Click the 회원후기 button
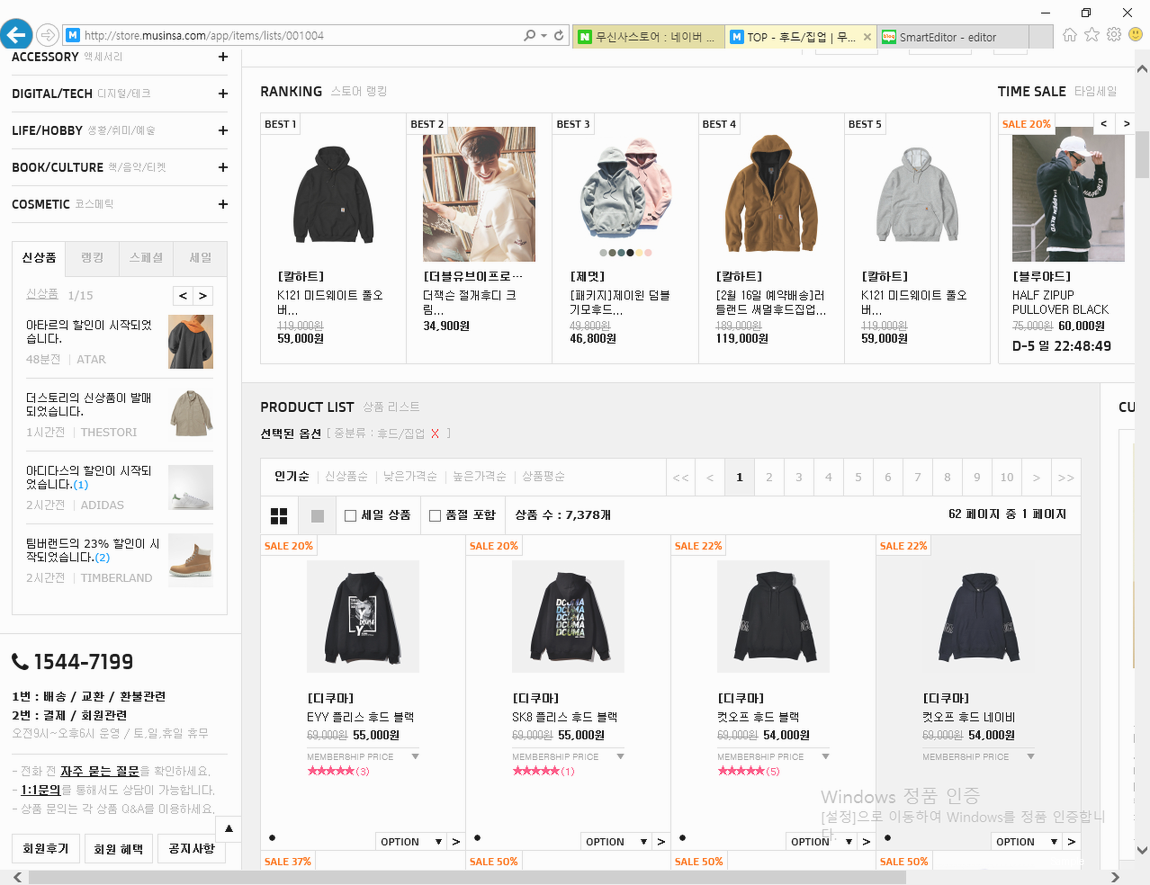Image resolution: width=1150 pixels, height=885 pixels. (x=45, y=849)
